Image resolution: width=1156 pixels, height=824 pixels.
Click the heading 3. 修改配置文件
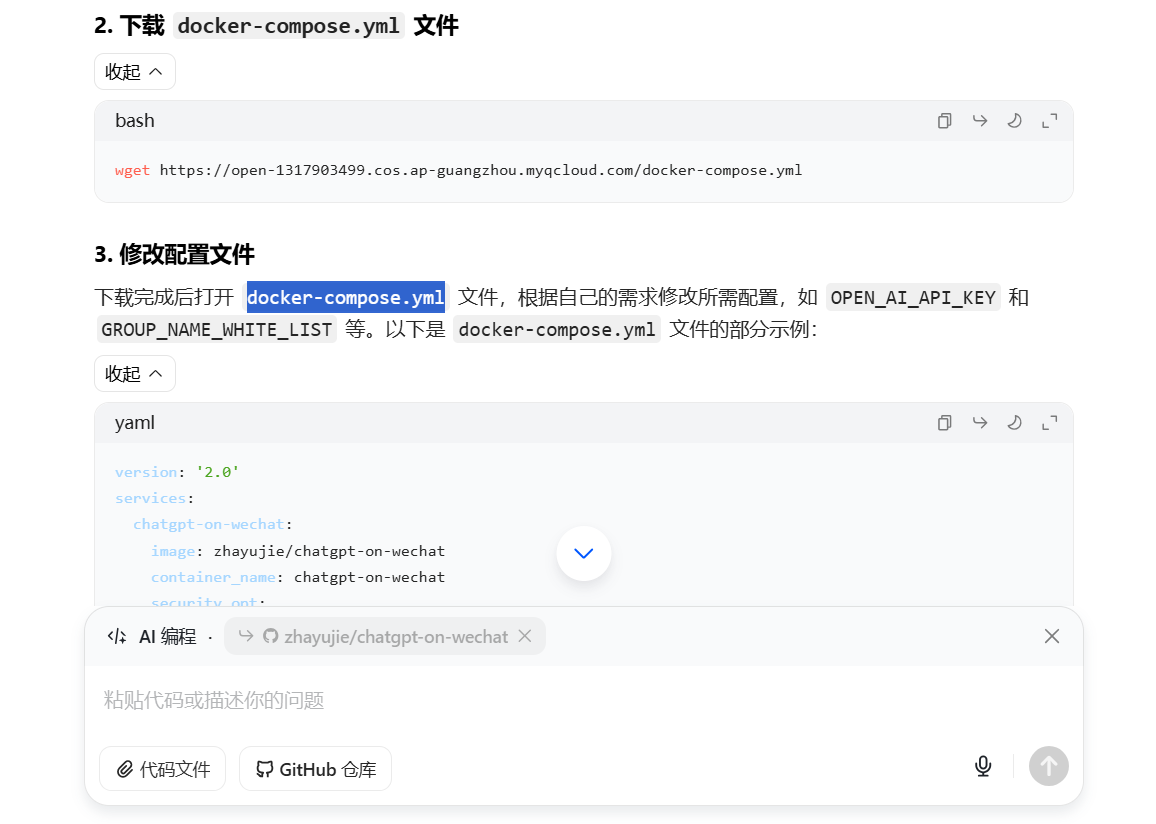coord(175,254)
